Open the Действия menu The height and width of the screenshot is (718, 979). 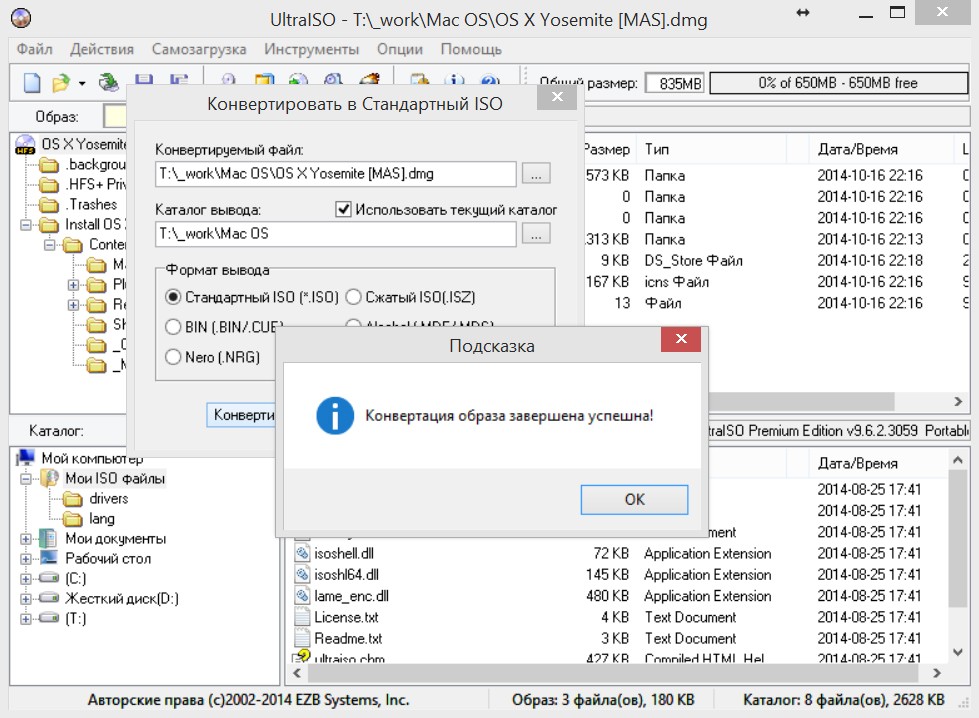(102, 49)
